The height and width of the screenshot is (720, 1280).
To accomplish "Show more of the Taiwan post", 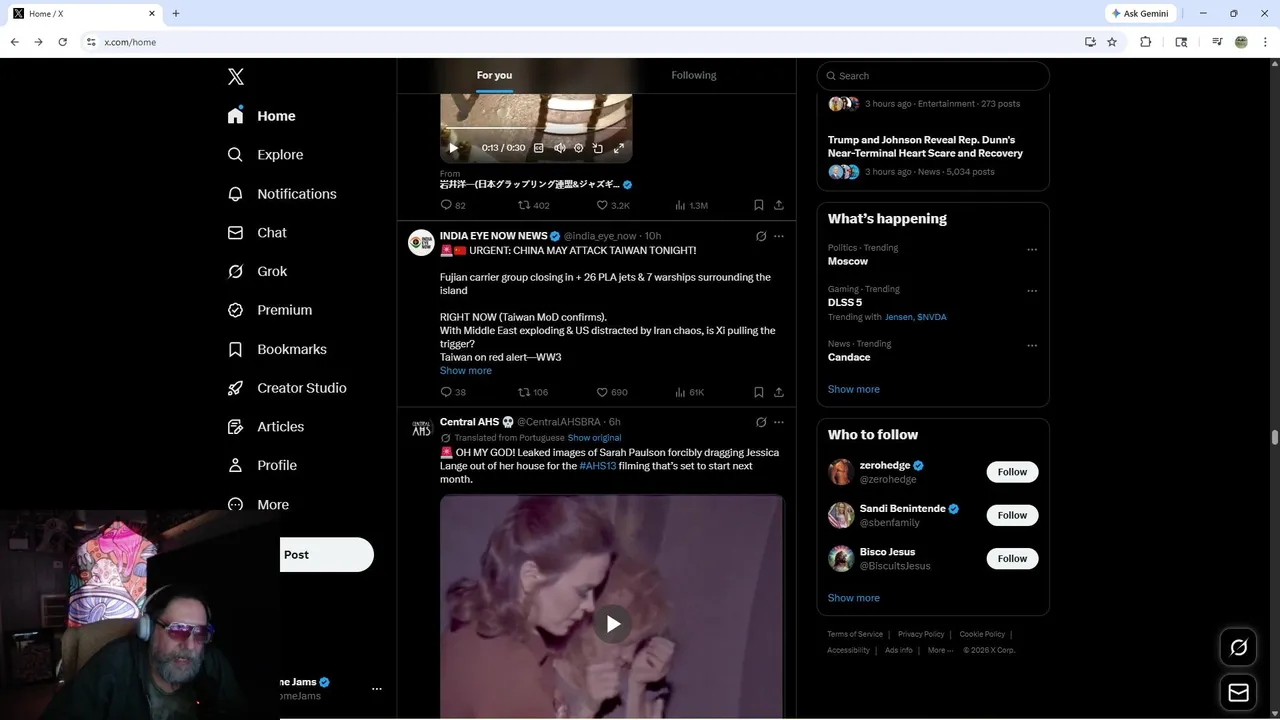I will (466, 371).
